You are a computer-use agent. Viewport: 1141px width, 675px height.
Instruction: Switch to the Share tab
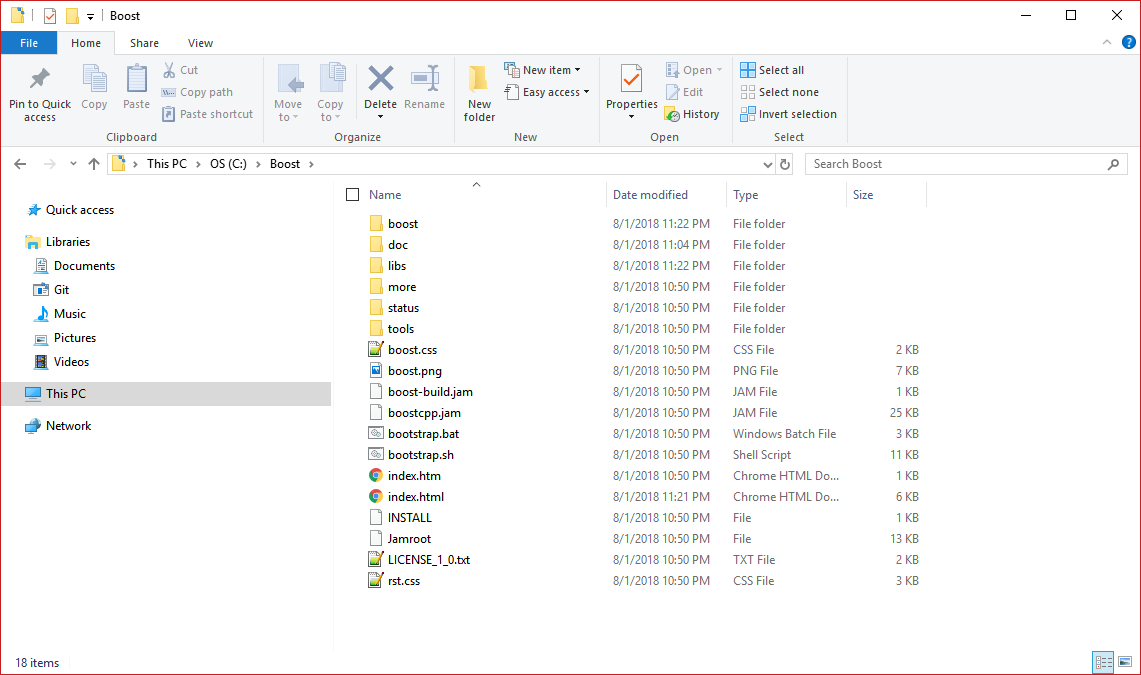pyautogui.click(x=144, y=43)
